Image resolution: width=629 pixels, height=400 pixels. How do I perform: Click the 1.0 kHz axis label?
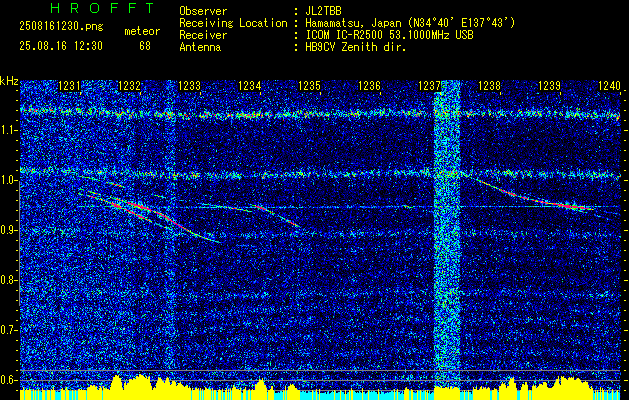(x=8, y=180)
